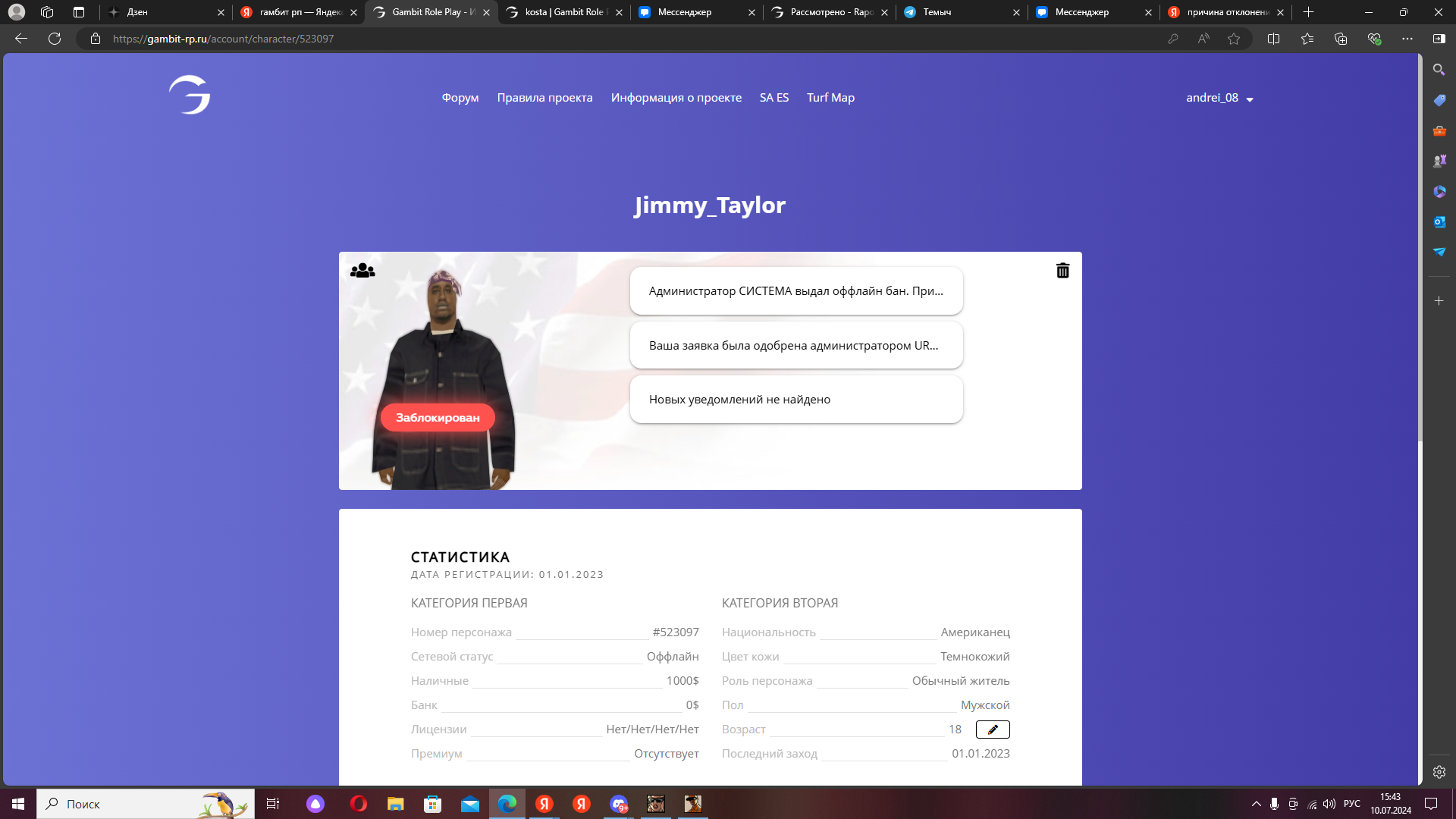Show hidden system tray icons chevron
1456x819 pixels.
click(1256, 804)
